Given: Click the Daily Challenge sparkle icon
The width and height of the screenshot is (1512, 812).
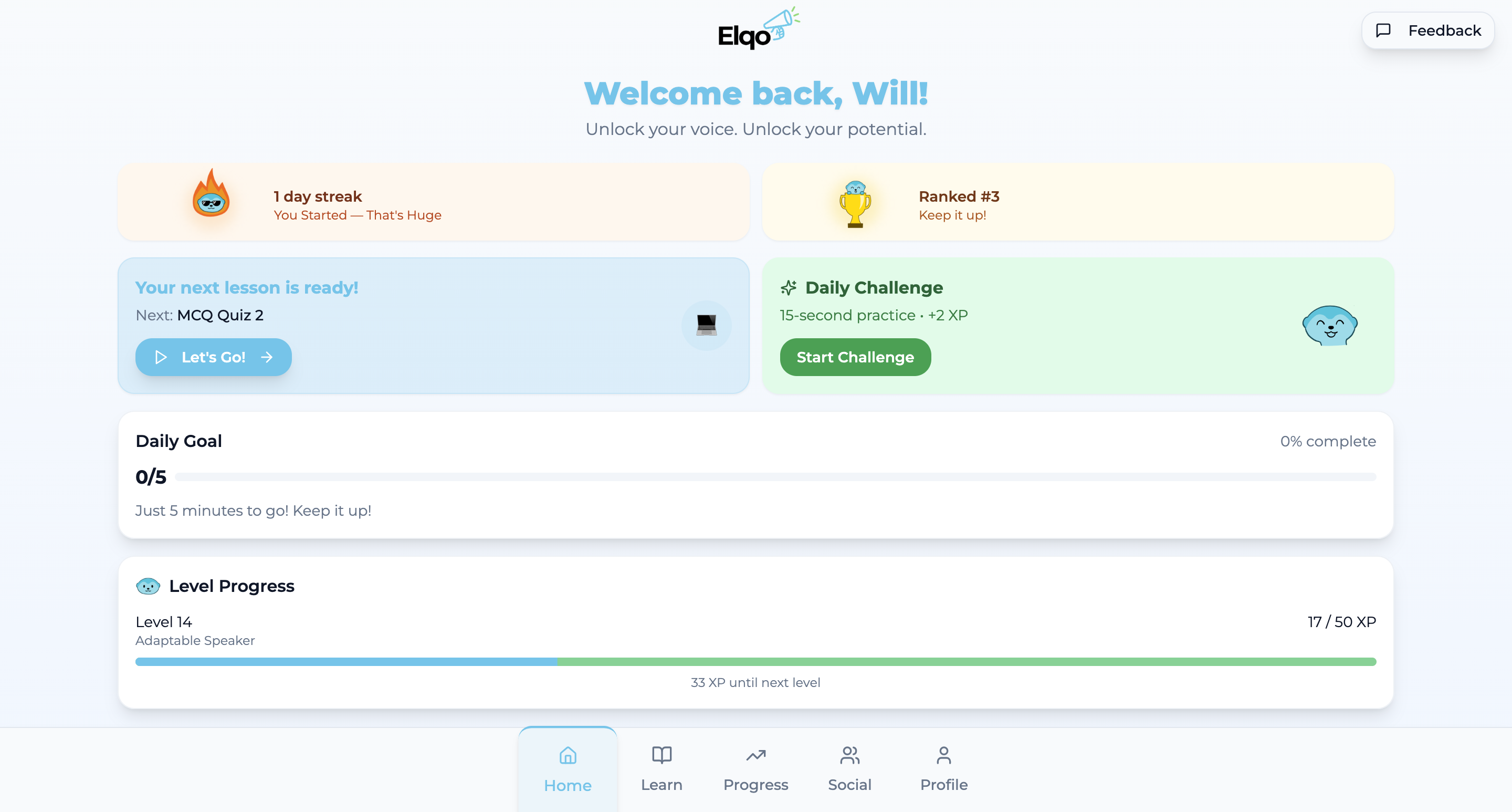Looking at the screenshot, I should click(788, 288).
